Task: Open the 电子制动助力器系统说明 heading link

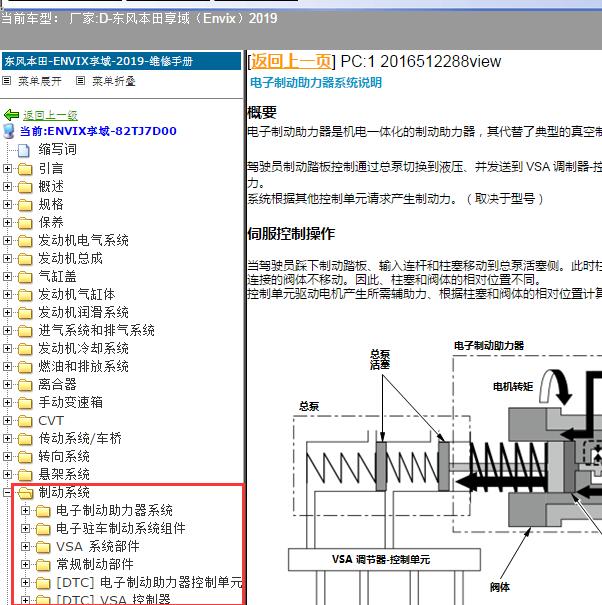Action: coord(316,83)
